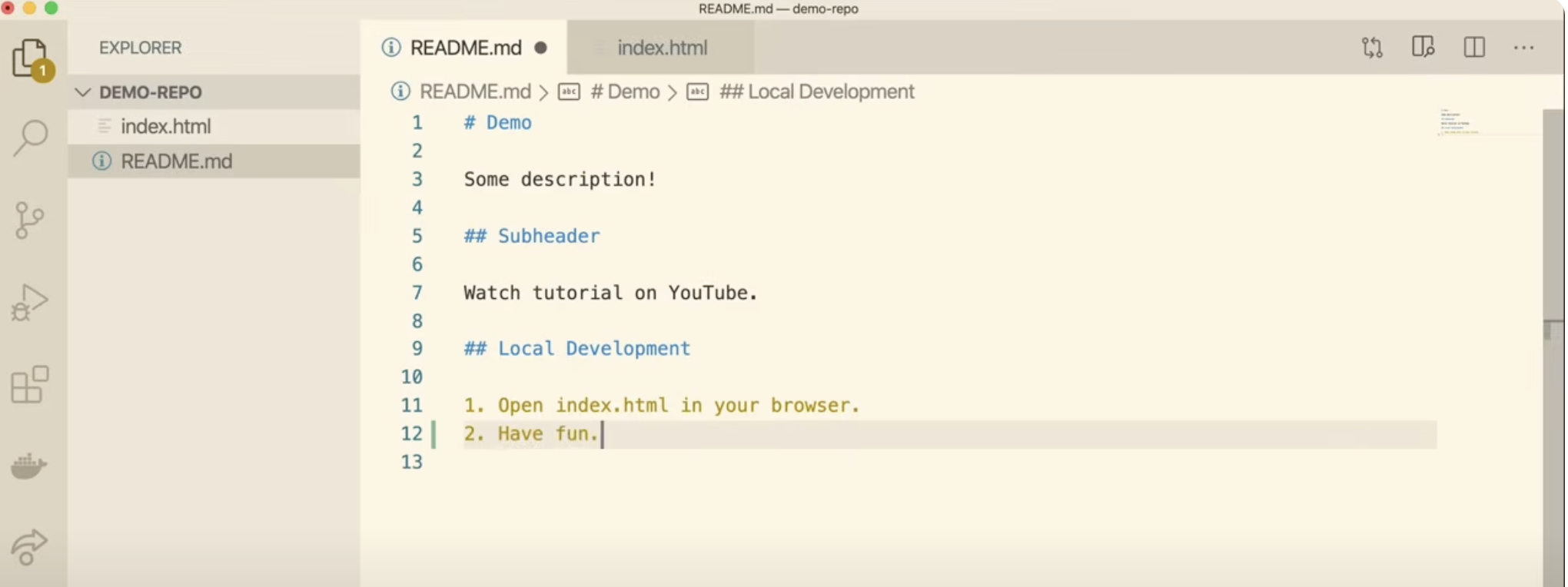The width and height of the screenshot is (1568, 587).
Task: Collapse the DEMO-REPO folder section
Action: (83, 92)
